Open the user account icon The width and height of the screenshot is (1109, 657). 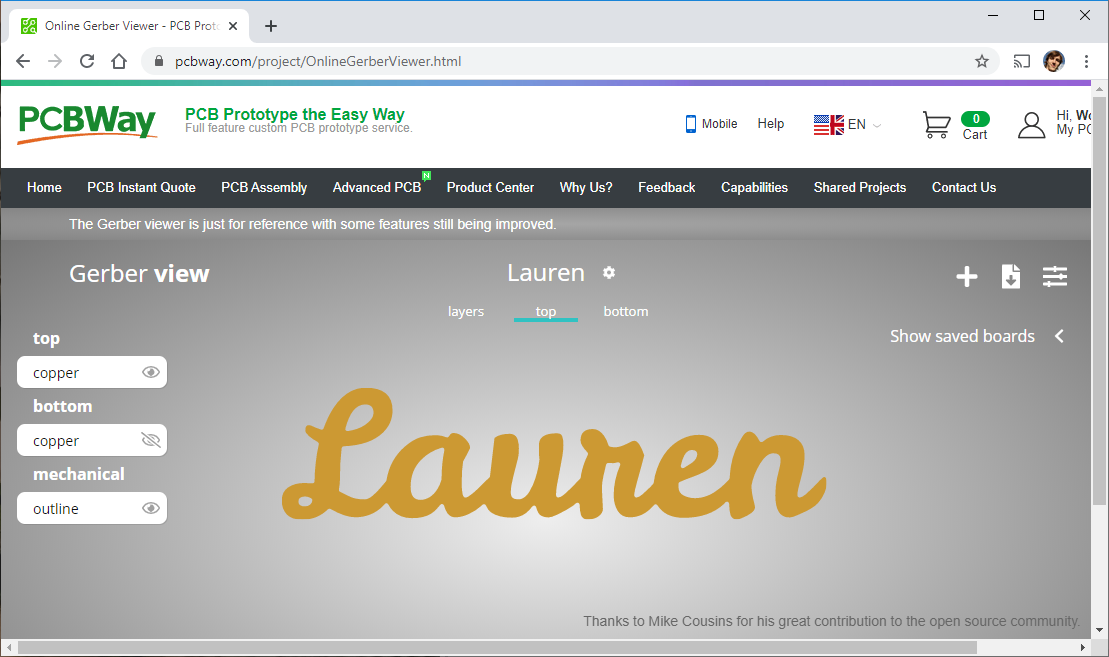tap(1031, 125)
